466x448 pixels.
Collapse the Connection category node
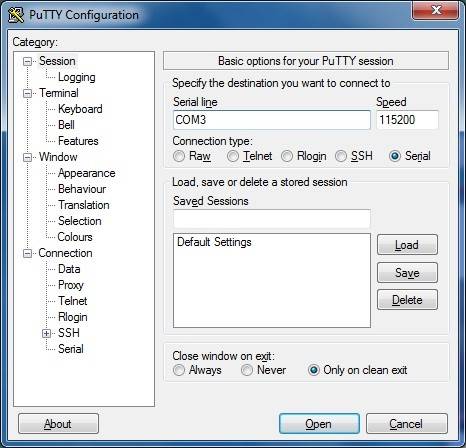(27, 254)
